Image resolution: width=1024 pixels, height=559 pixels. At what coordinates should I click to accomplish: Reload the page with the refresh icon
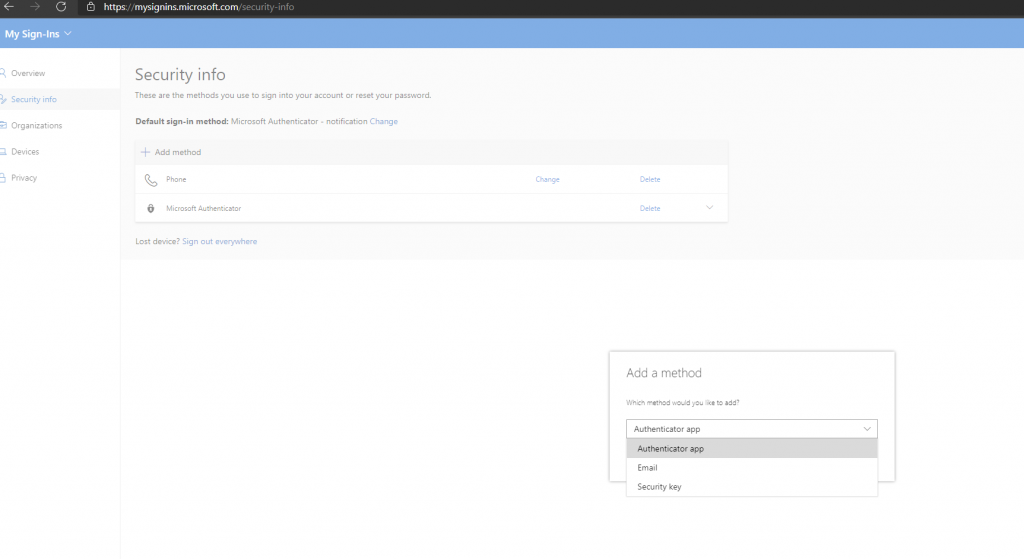tap(61, 7)
